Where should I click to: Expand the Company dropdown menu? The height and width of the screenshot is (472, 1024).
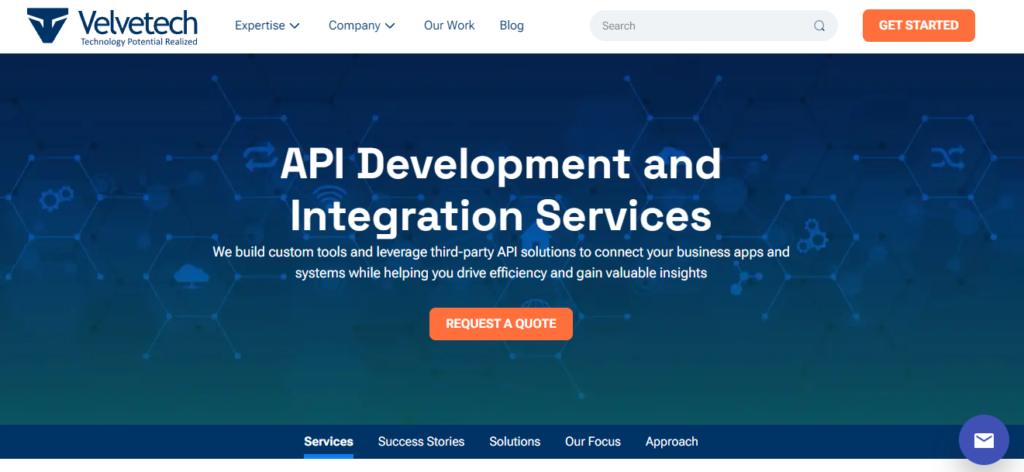pyautogui.click(x=361, y=26)
